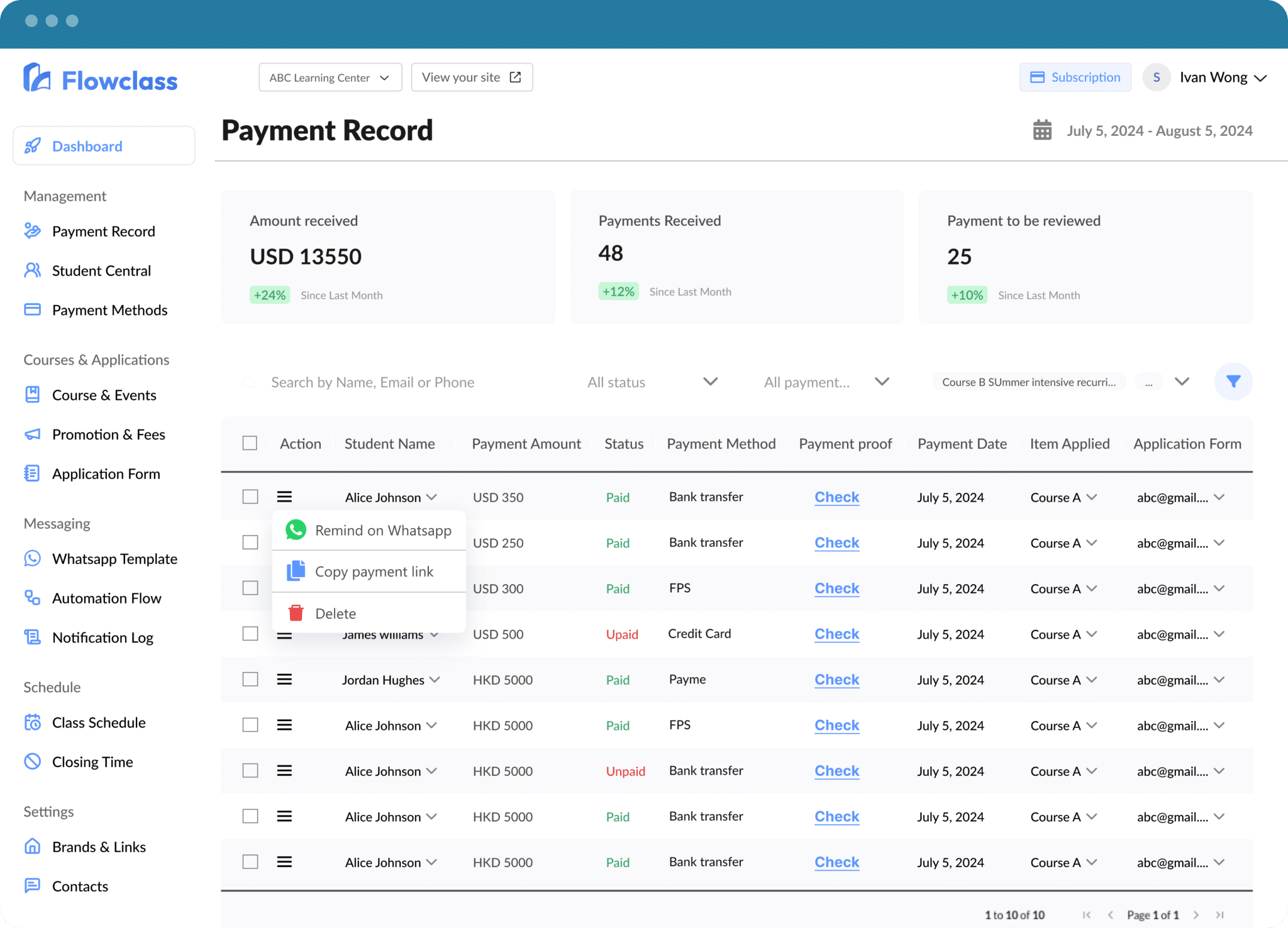Click the Payment Record sidebar icon
Viewport: 1288px width, 928px height.
[32, 231]
